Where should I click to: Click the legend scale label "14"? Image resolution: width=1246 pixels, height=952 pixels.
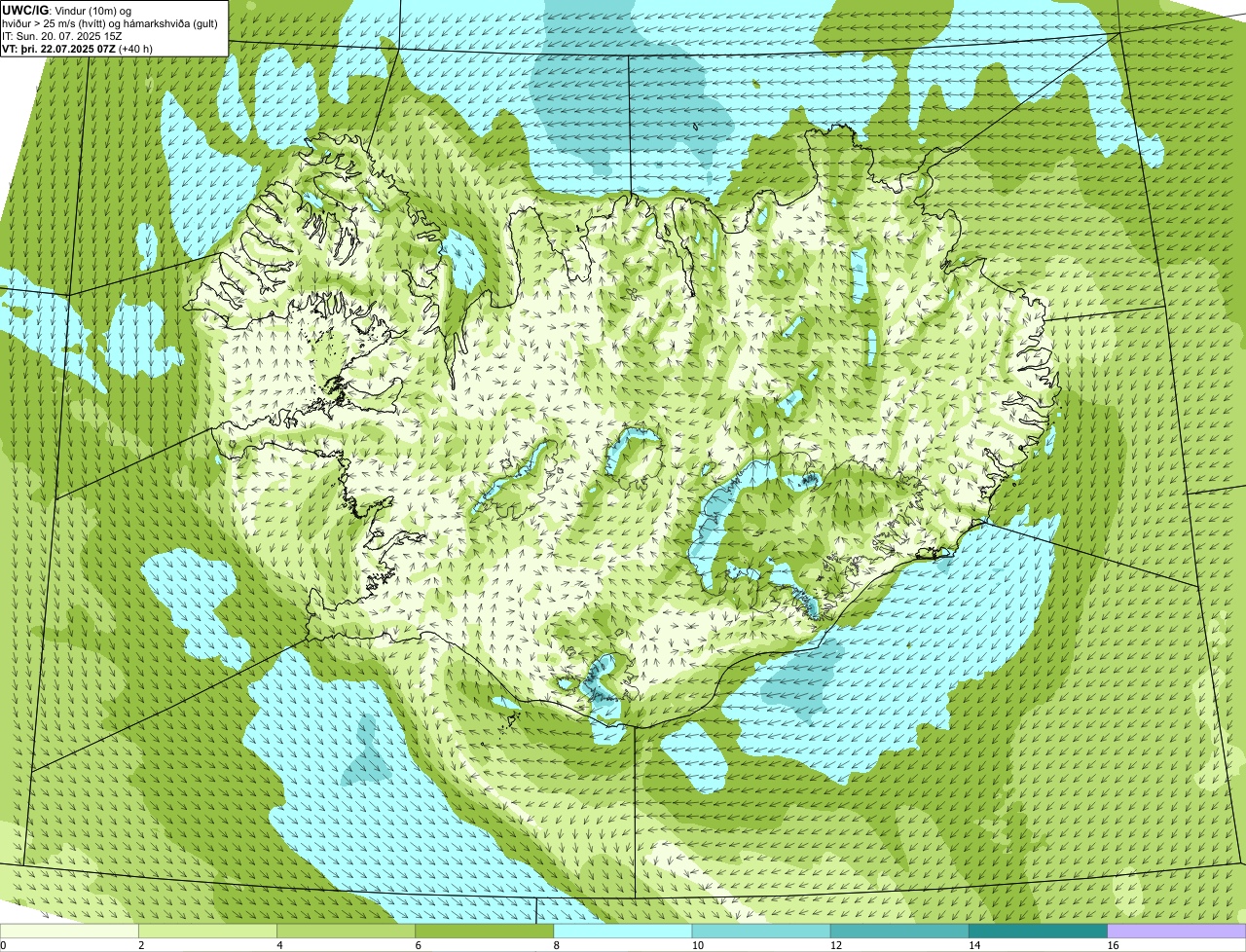point(973,945)
